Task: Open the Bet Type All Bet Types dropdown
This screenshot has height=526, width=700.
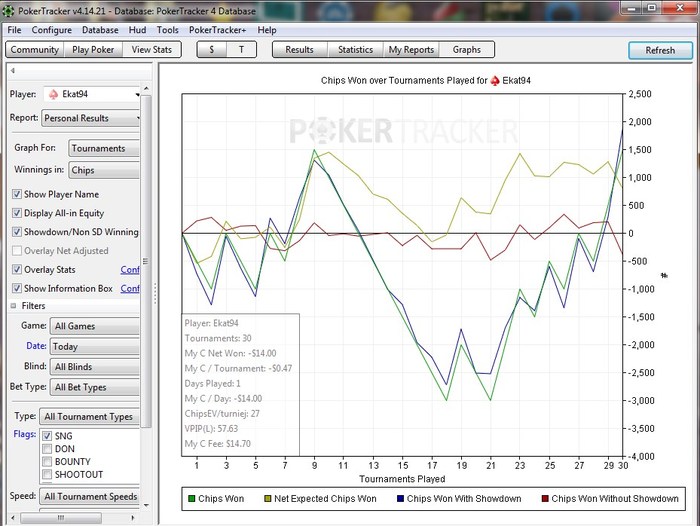Action: click(x=95, y=388)
